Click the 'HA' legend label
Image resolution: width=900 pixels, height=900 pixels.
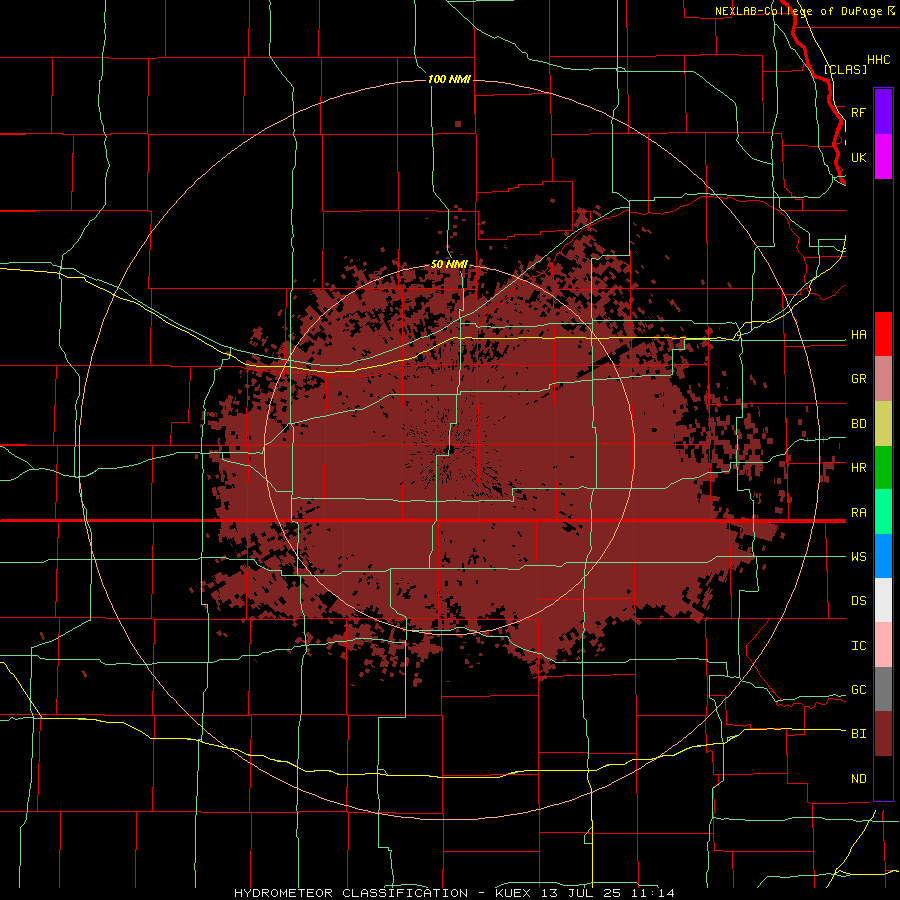[x=858, y=335]
